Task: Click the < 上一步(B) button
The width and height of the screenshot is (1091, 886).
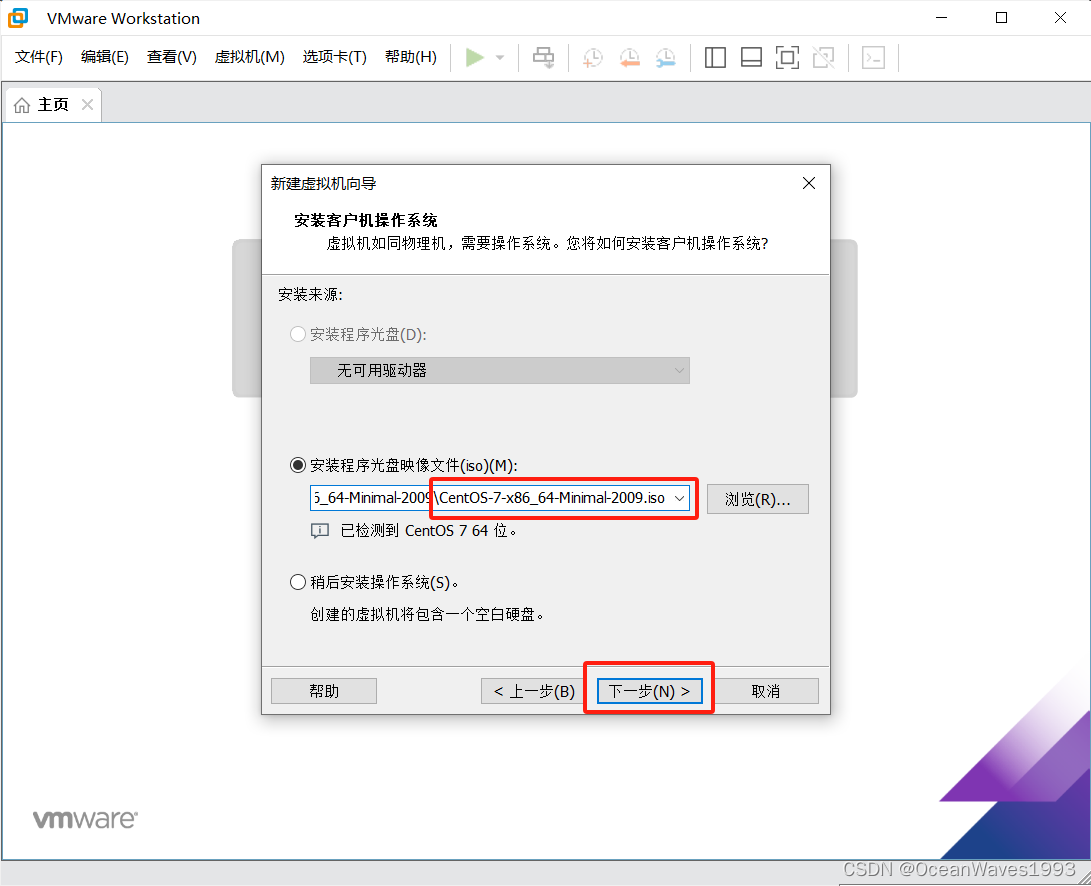Action: click(x=534, y=691)
